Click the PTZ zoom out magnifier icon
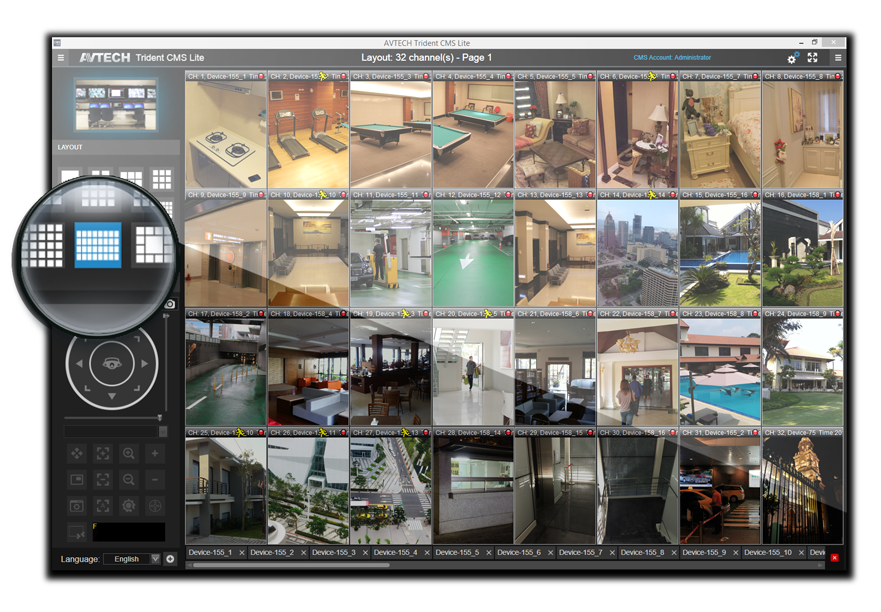This screenshot has width=881, height=612. coord(129,480)
